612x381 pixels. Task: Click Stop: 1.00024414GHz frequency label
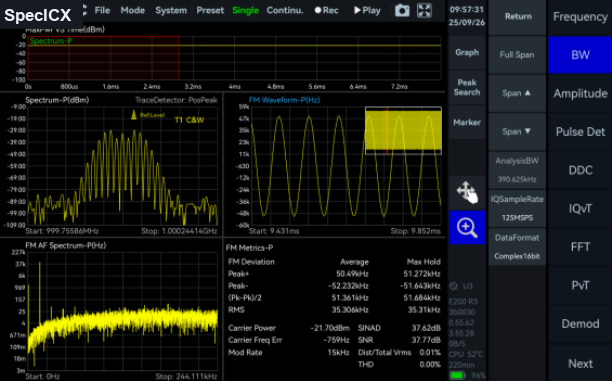pyautogui.click(x=179, y=231)
